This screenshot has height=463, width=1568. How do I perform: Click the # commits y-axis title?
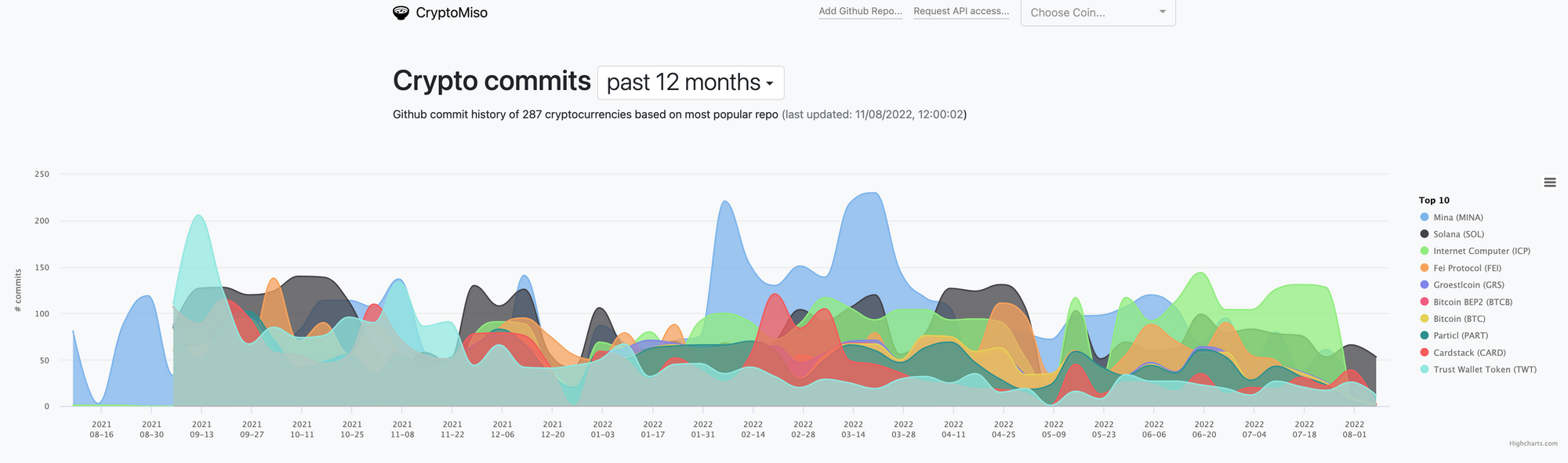[x=17, y=291]
